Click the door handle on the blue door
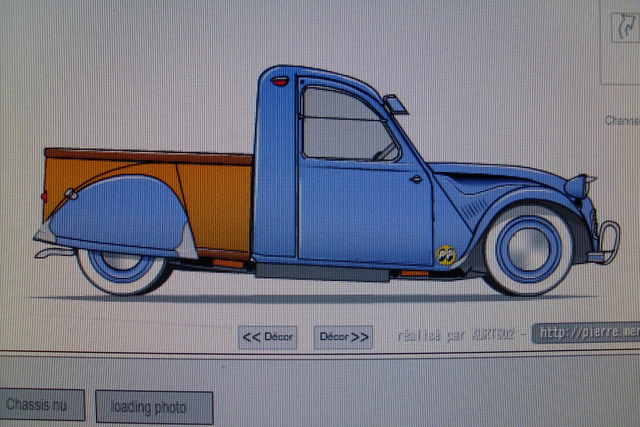This screenshot has height=427, width=640. pyautogui.click(x=416, y=179)
